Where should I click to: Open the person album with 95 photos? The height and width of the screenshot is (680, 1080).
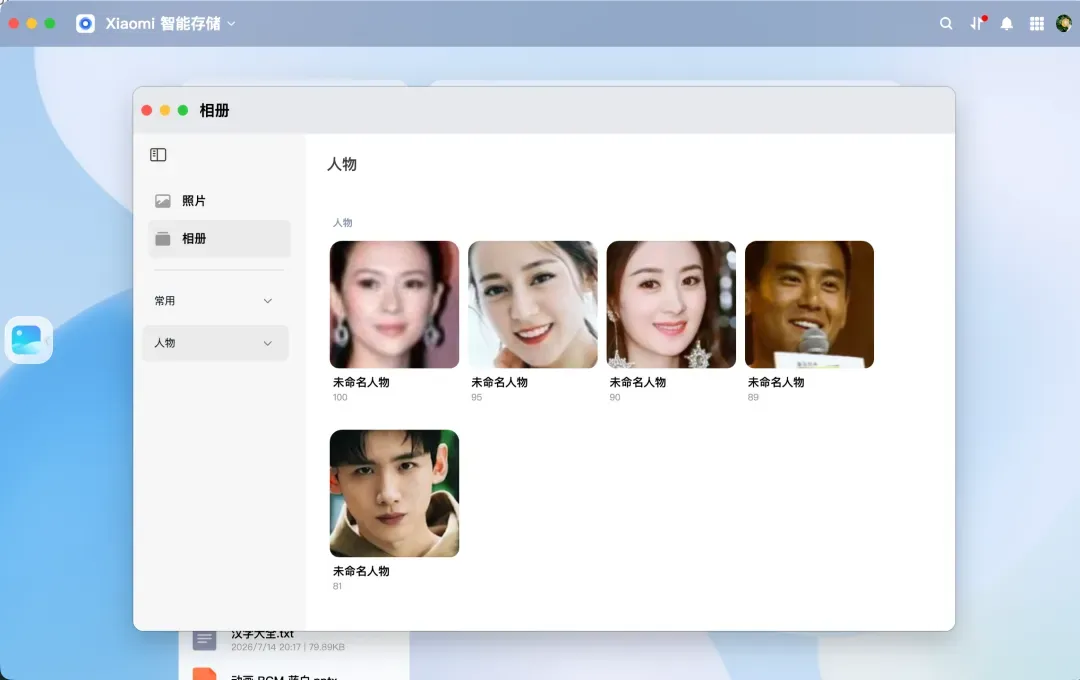click(x=532, y=305)
